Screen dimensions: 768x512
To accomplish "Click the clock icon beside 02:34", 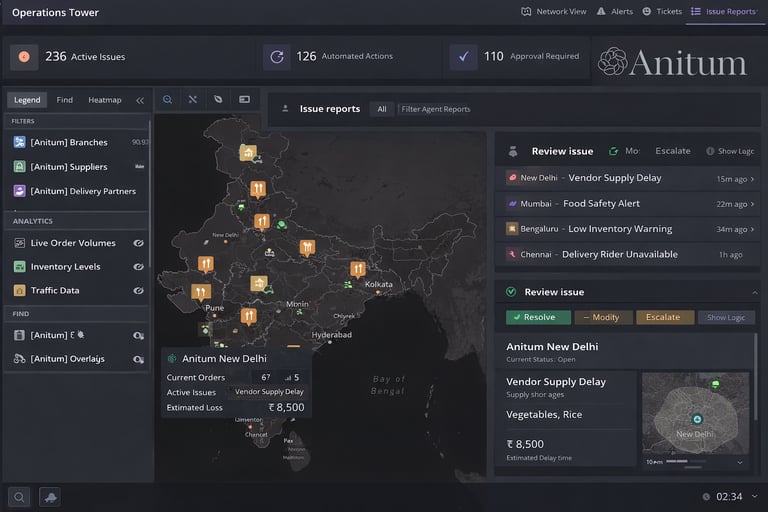I will click(x=706, y=497).
